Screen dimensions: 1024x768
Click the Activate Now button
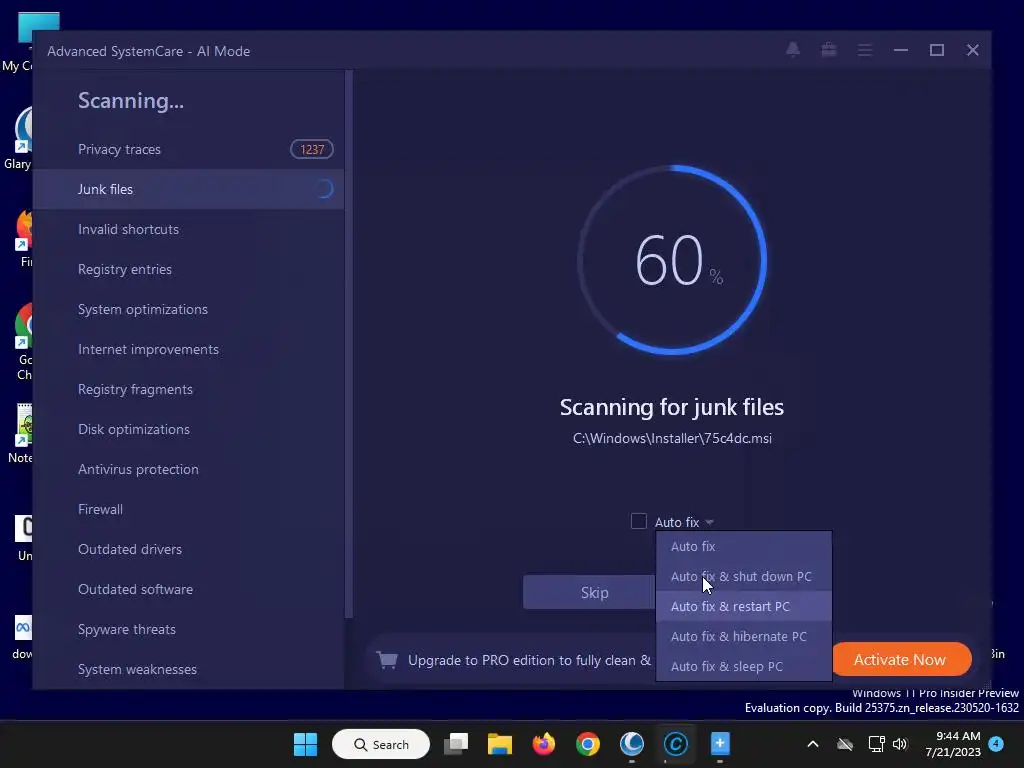click(900, 660)
